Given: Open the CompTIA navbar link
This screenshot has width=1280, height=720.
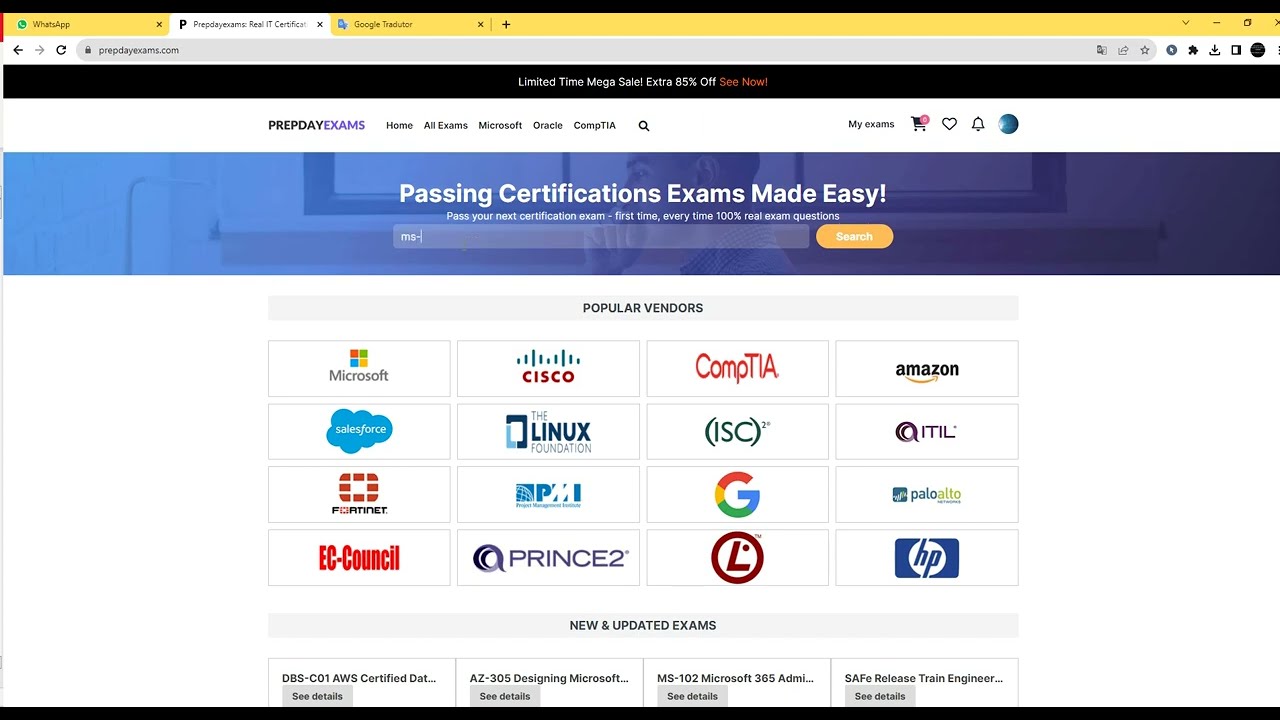Looking at the screenshot, I should 595,126.
